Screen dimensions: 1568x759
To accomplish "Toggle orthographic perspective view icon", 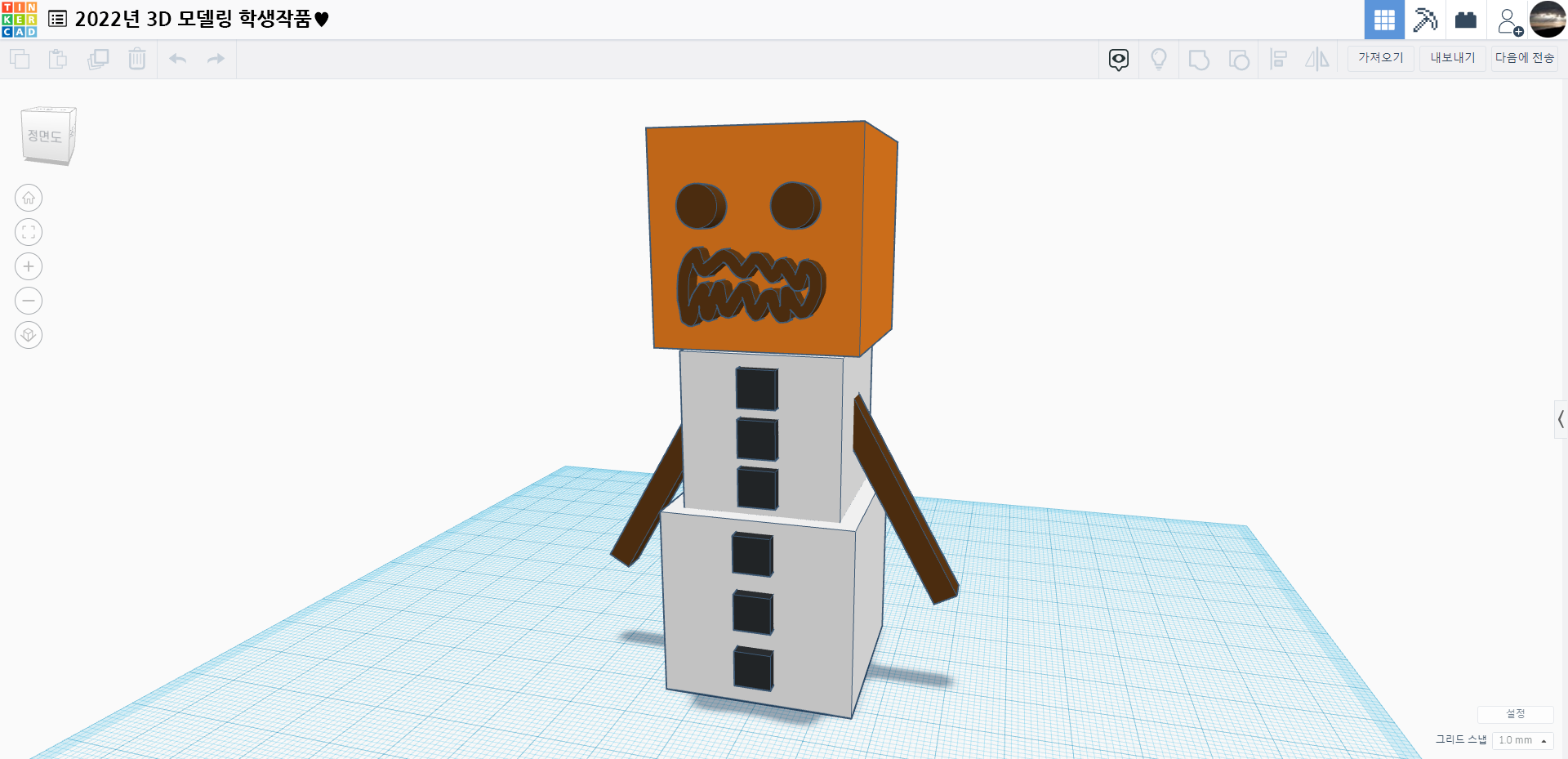I will tap(29, 335).
